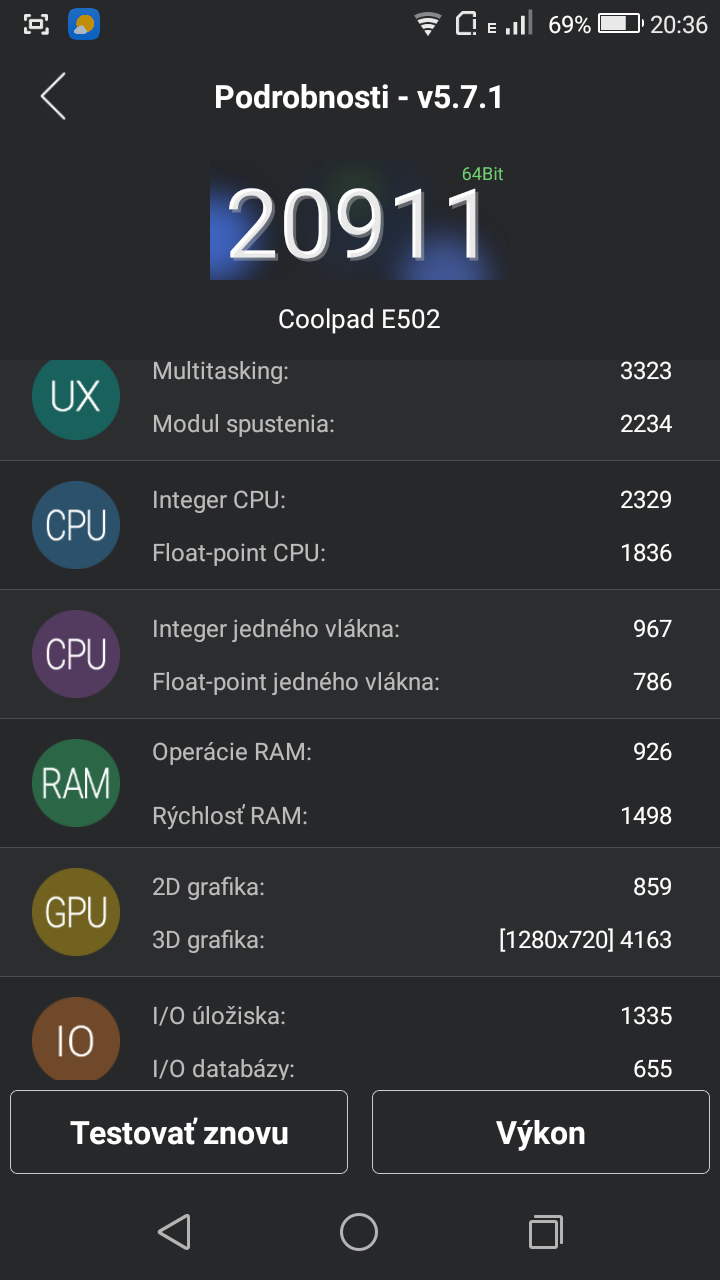This screenshot has width=720, height=1280.
Task: Tap the Android home circle button
Action: click(x=359, y=1232)
